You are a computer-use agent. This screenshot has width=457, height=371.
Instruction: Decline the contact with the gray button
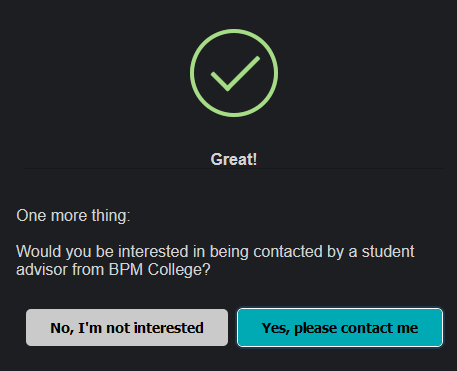click(x=127, y=327)
